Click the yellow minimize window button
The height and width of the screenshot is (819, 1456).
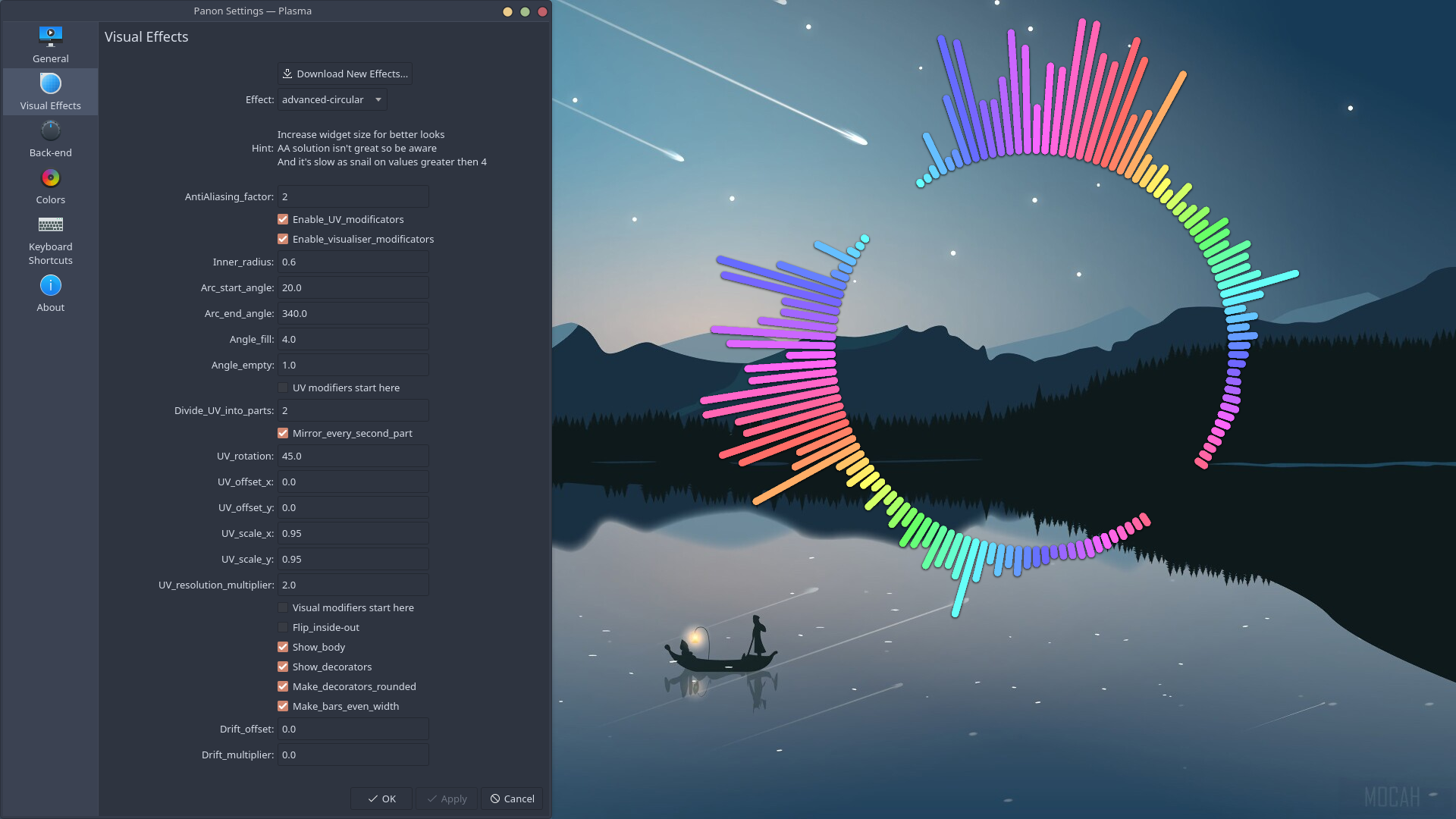point(507,11)
